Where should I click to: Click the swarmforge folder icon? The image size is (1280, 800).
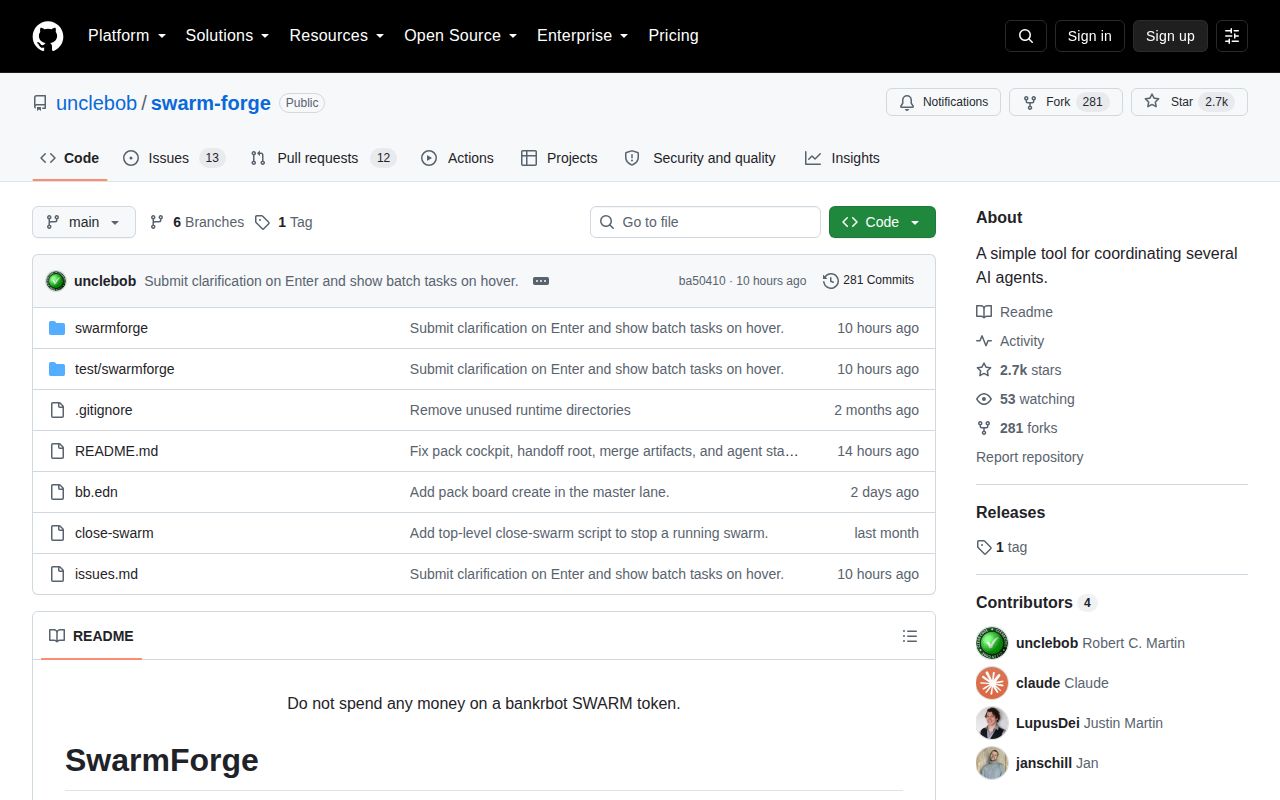(x=57, y=328)
